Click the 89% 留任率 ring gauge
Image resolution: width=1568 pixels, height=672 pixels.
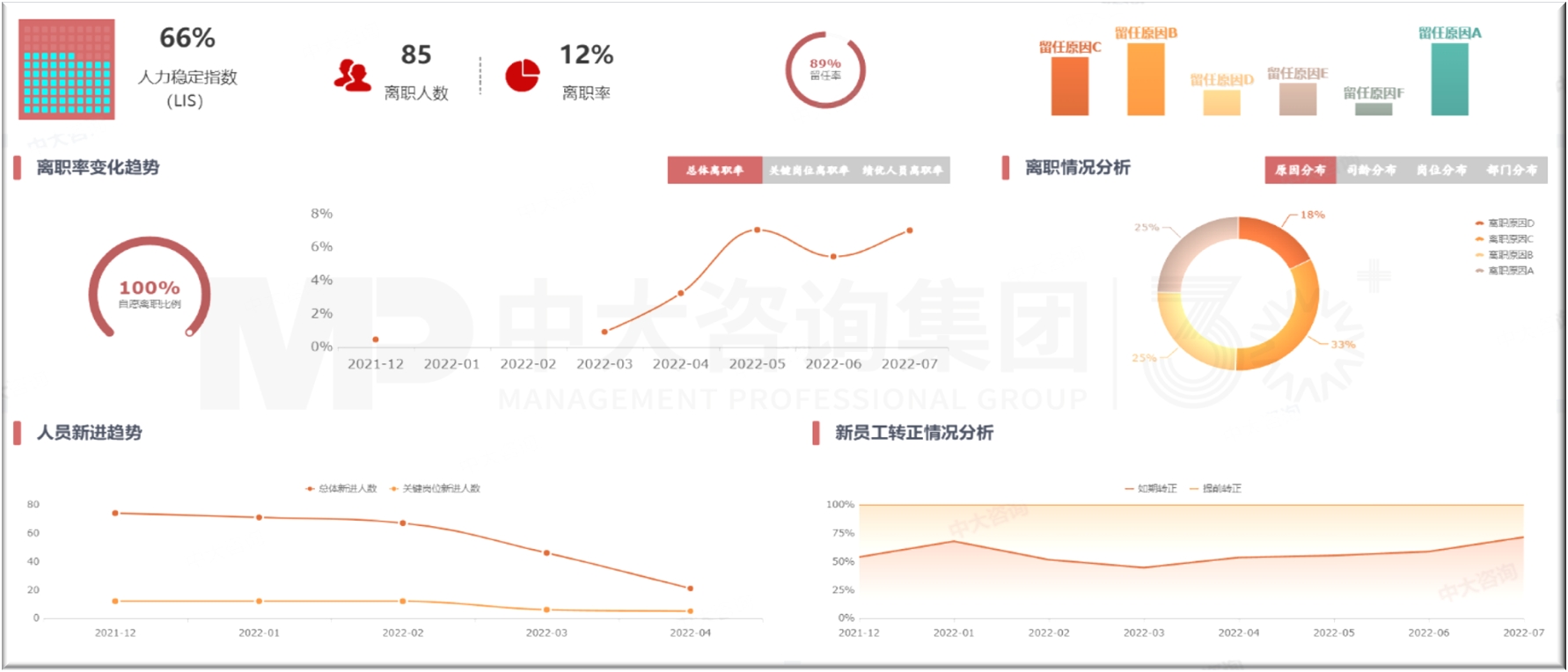pos(824,69)
